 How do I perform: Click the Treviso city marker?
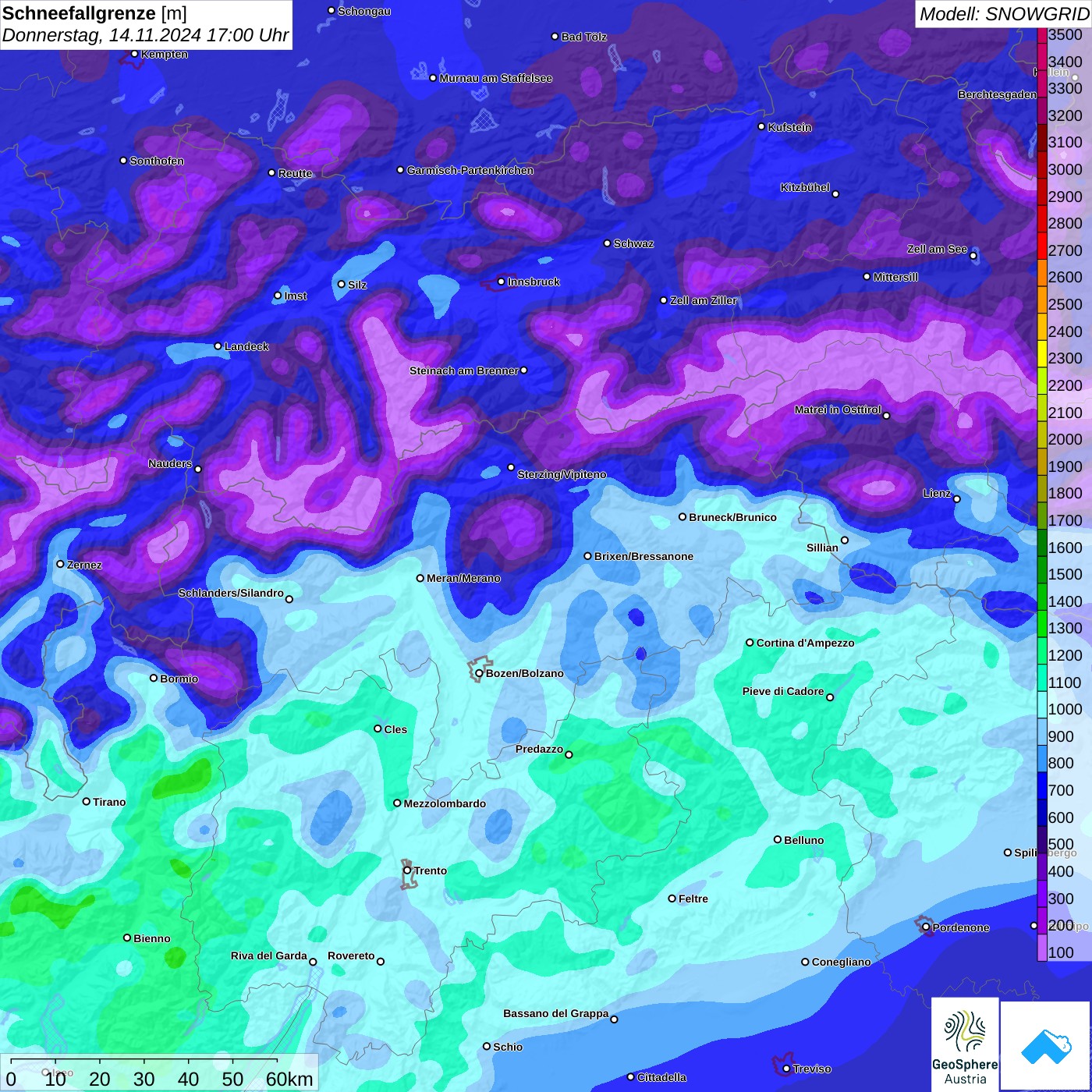pyautogui.click(x=786, y=1069)
